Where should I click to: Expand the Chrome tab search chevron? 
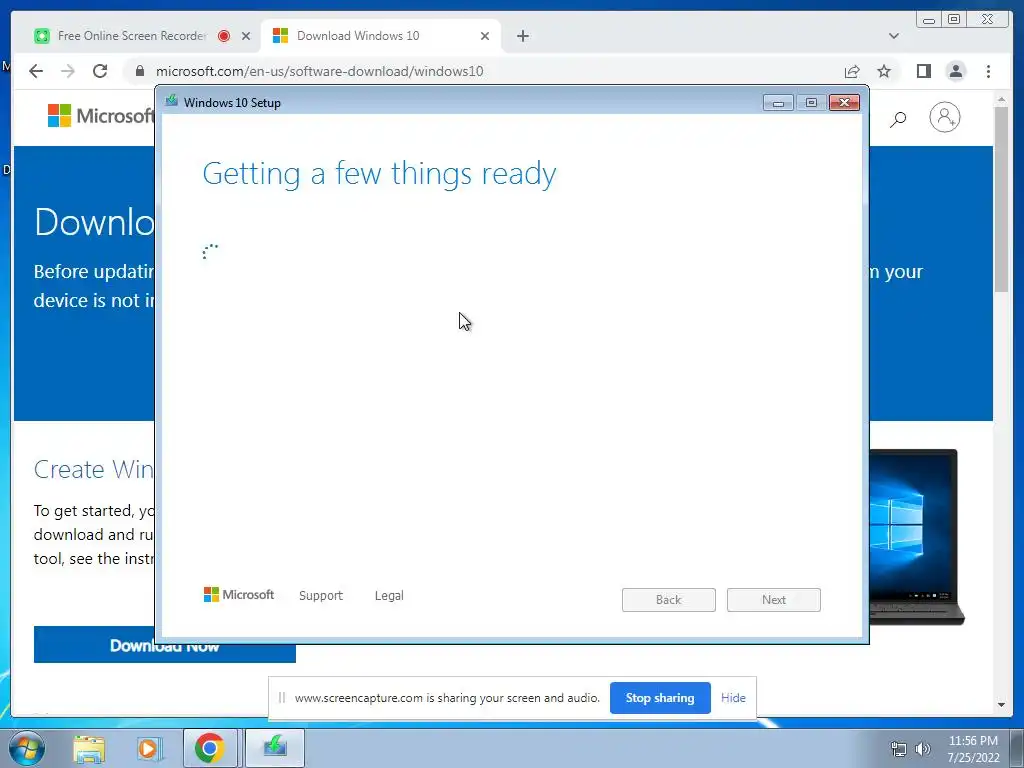[894, 36]
